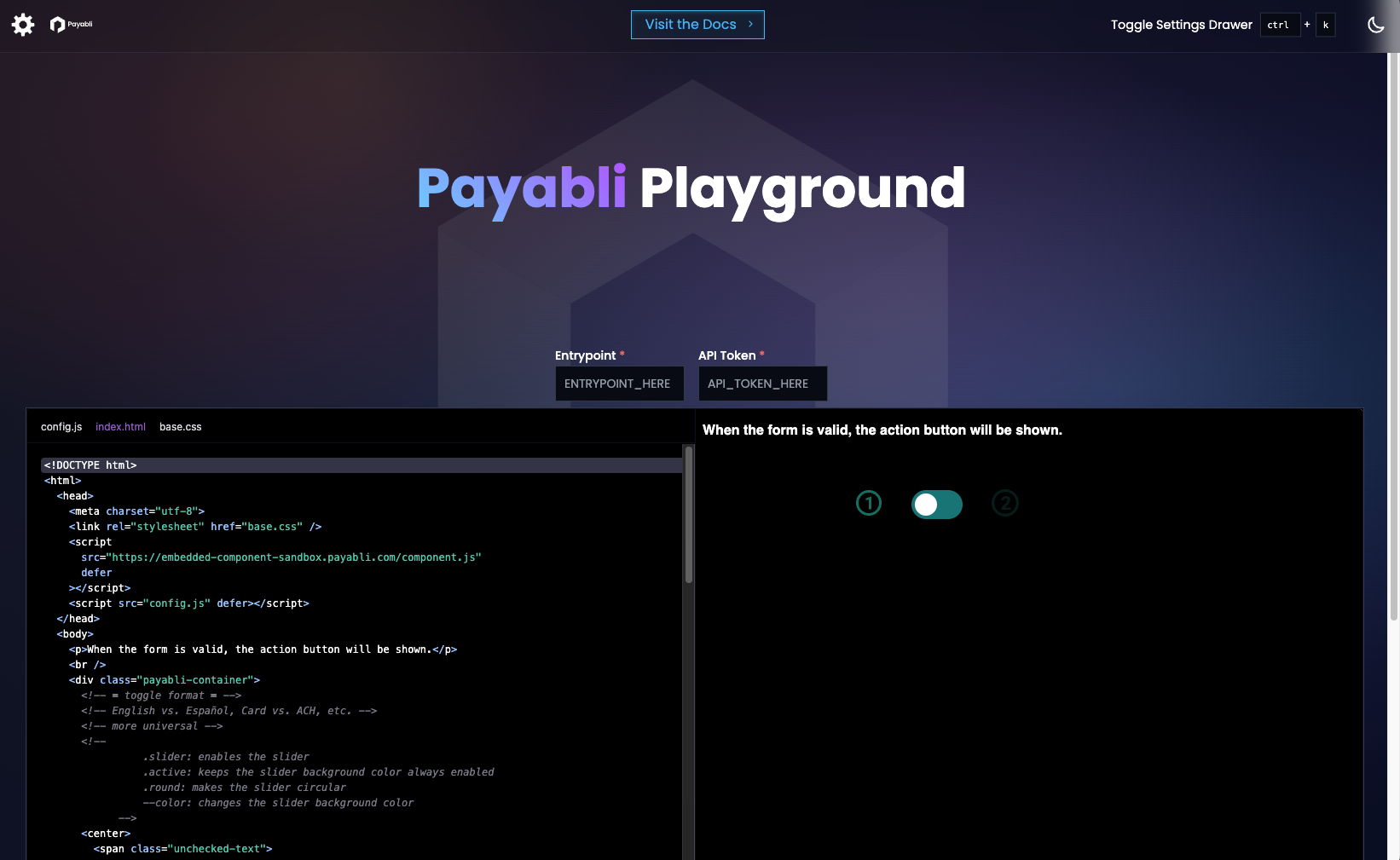Switch theme using the moon icon
The image size is (1400, 860).
1375,24
